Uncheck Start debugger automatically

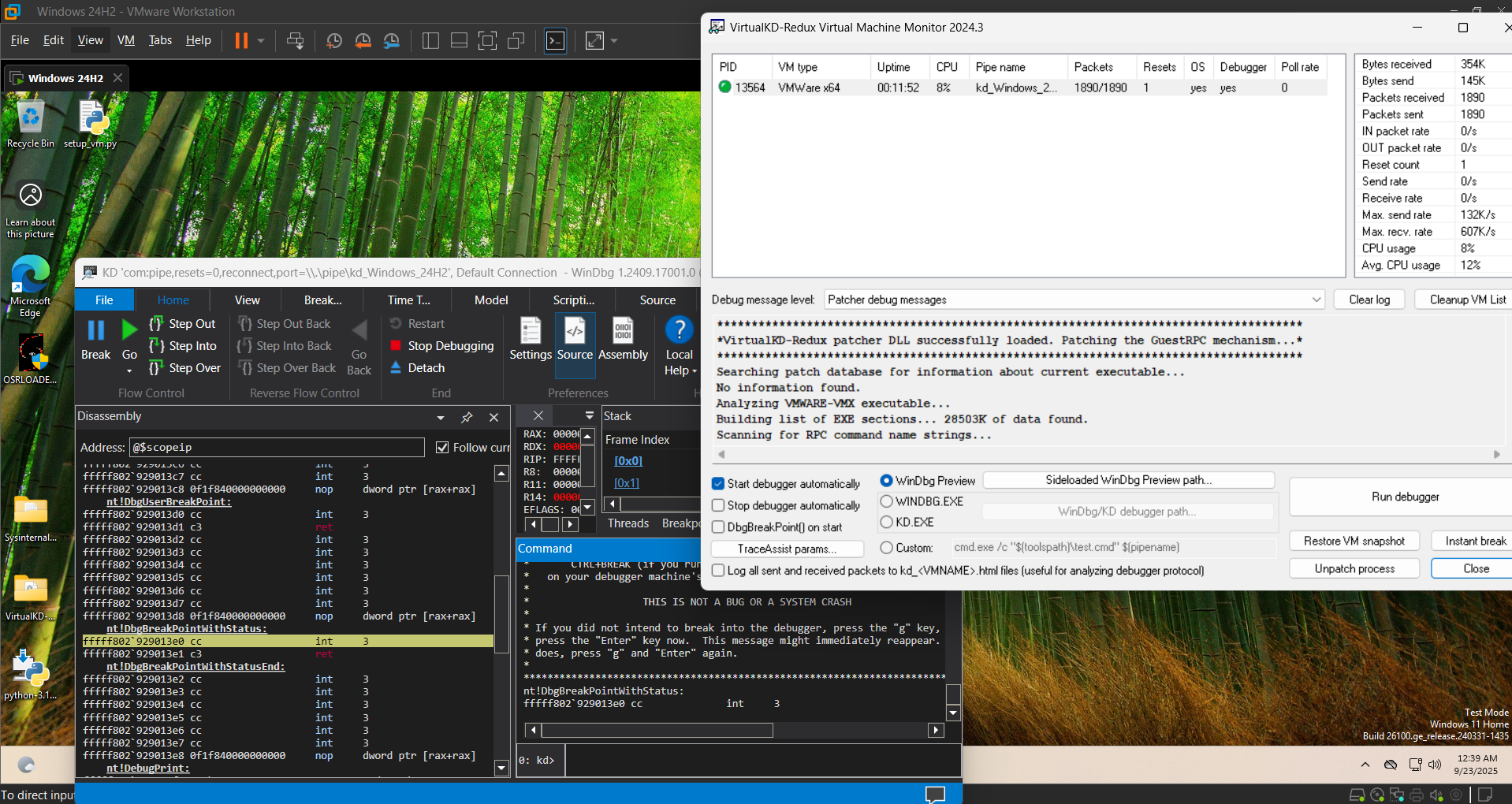pos(718,484)
